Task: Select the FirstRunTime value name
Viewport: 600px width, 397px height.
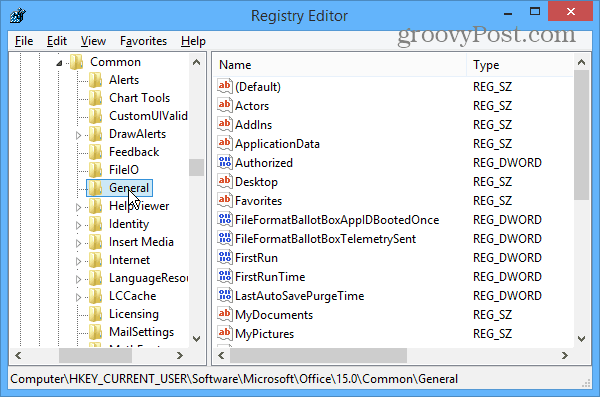Action: [x=270, y=277]
